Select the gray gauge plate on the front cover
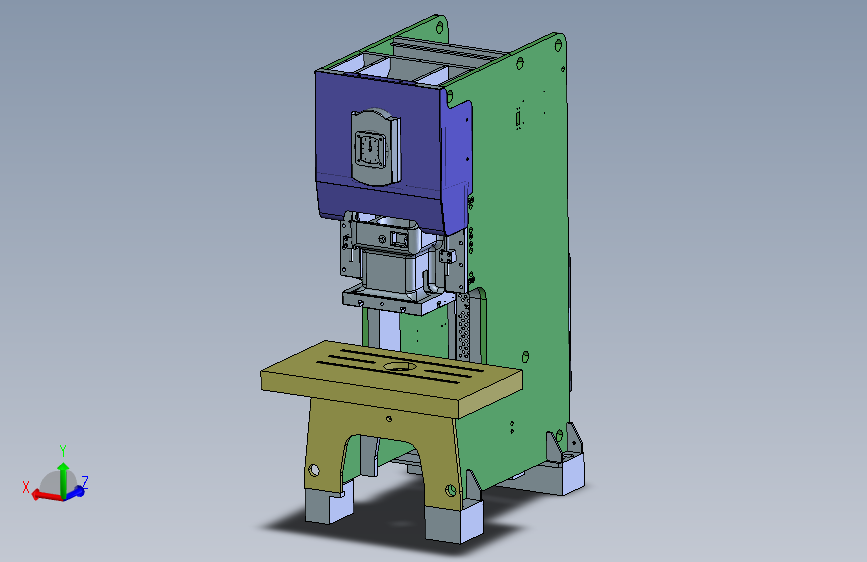Image resolution: width=867 pixels, height=562 pixels. click(375, 147)
